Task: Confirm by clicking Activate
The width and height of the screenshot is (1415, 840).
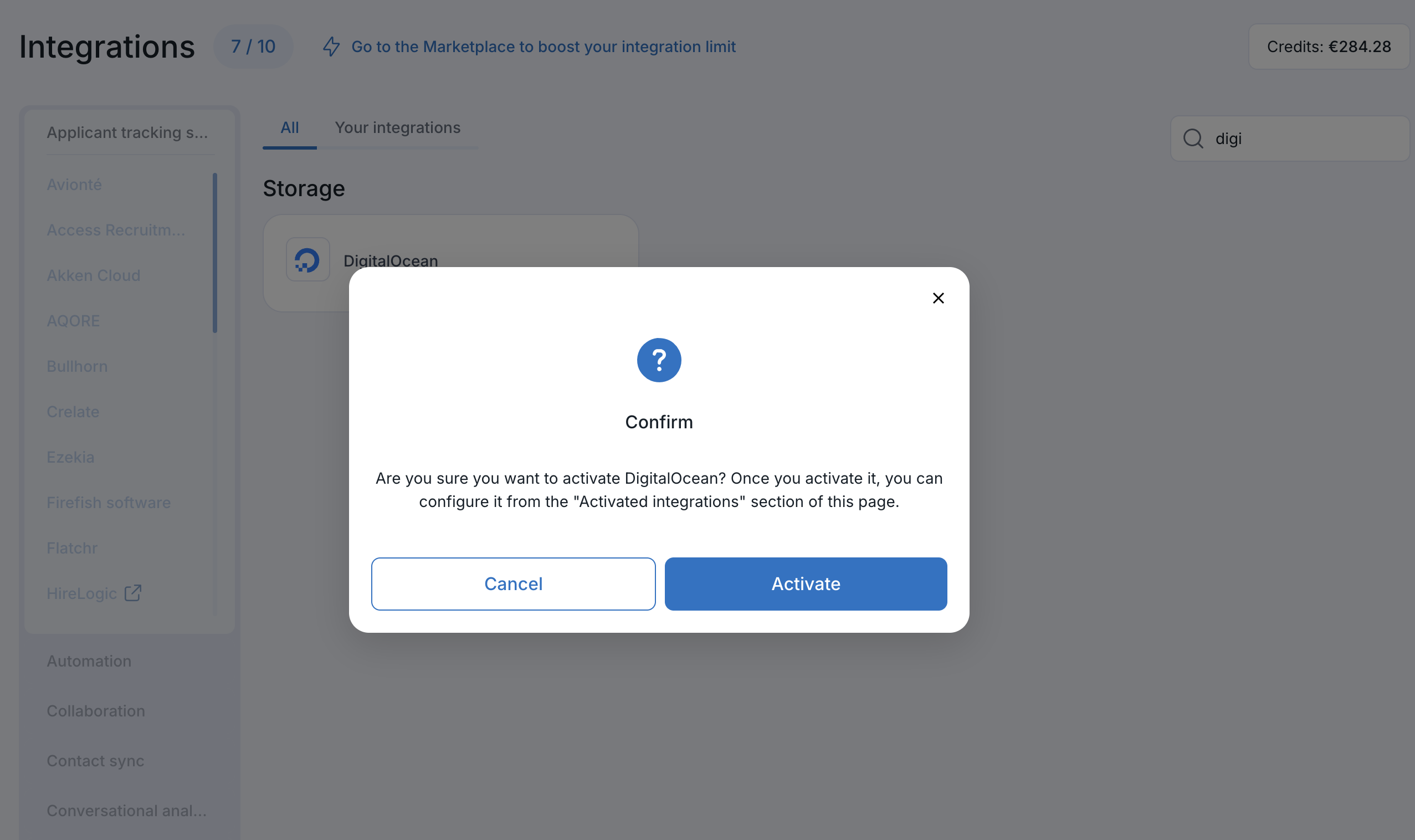Action: (x=806, y=583)
